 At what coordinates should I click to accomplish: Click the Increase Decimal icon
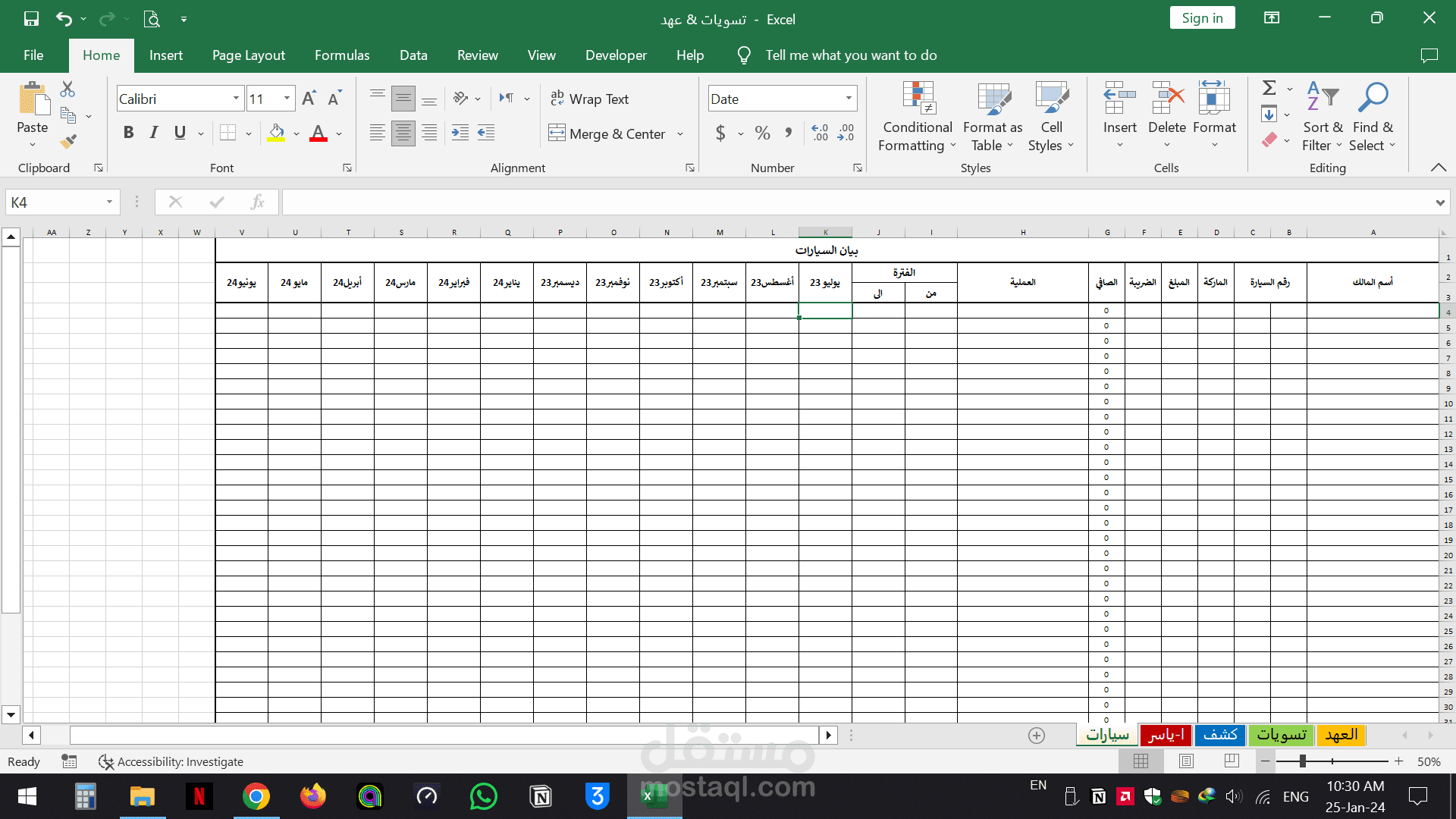tap(820, 133)
